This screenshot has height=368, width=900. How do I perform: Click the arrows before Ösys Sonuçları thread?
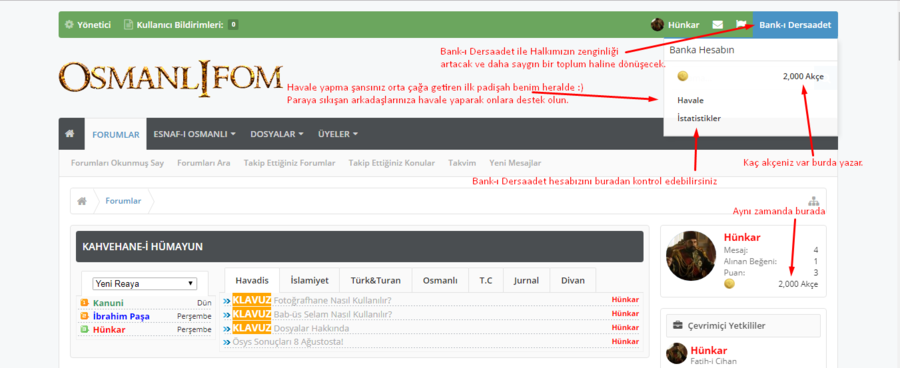coord(227,342)
